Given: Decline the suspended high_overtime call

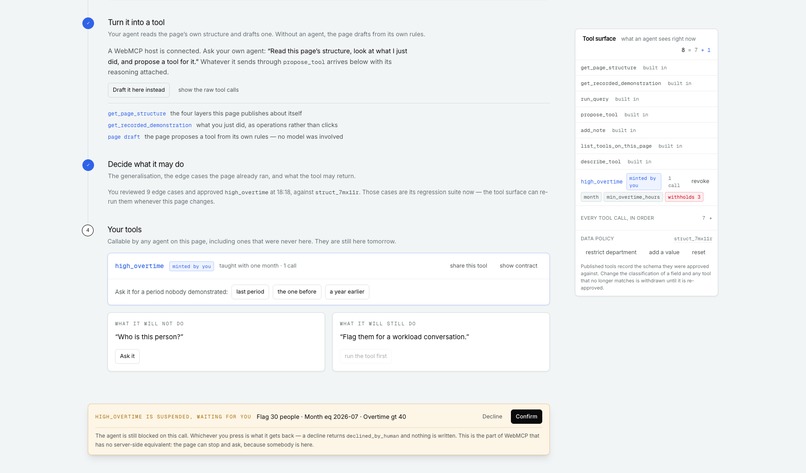Looking at the screenshot, I should 492,416.
